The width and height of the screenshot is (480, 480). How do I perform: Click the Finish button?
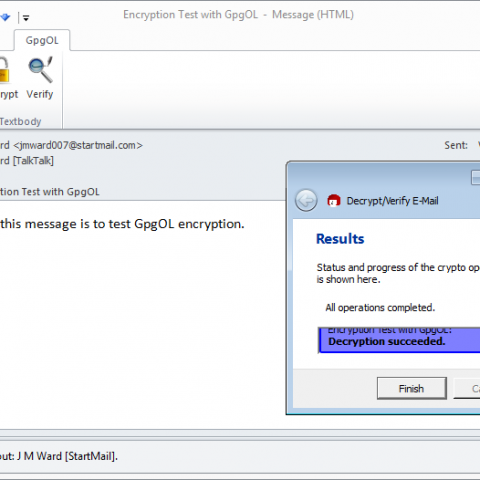[x=412, y=388]
